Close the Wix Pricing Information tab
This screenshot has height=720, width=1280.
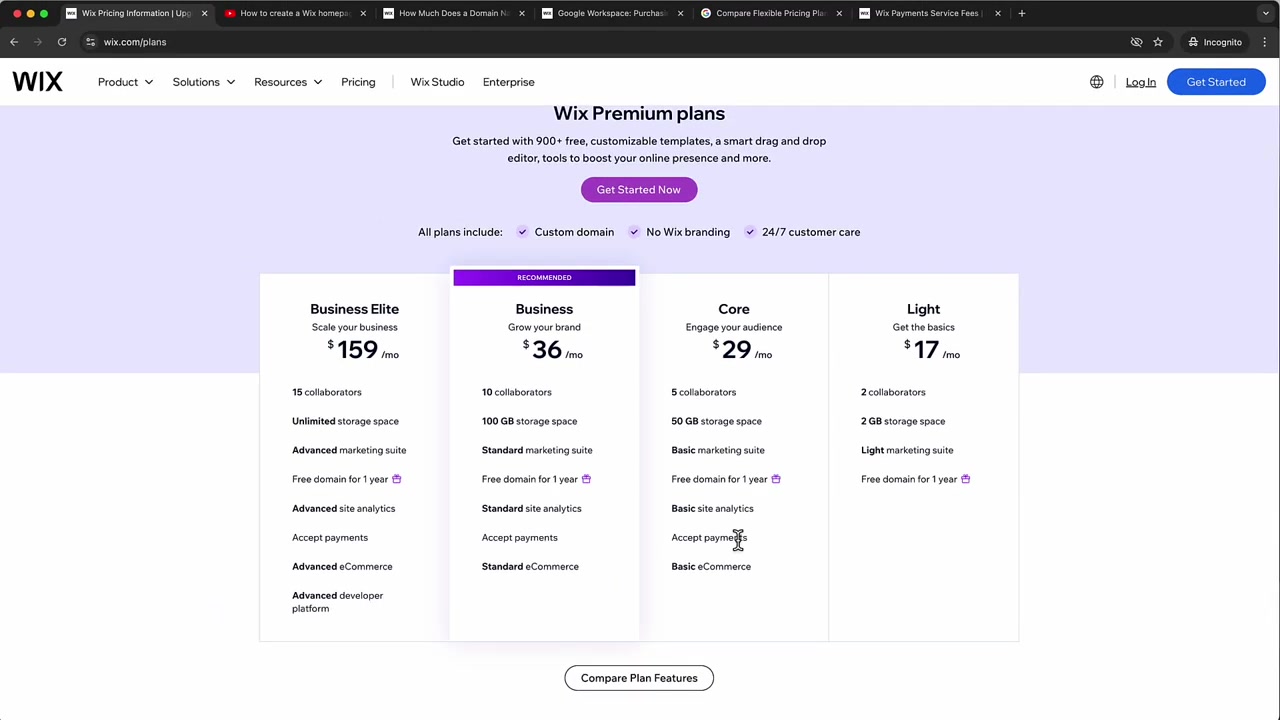pyautogui.click(x=204, y=13)
